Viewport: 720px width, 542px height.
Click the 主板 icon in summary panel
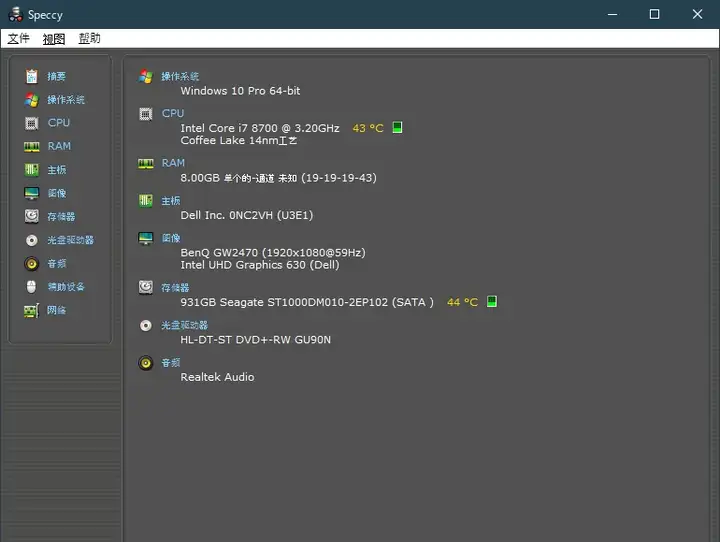tap(146, 201)
